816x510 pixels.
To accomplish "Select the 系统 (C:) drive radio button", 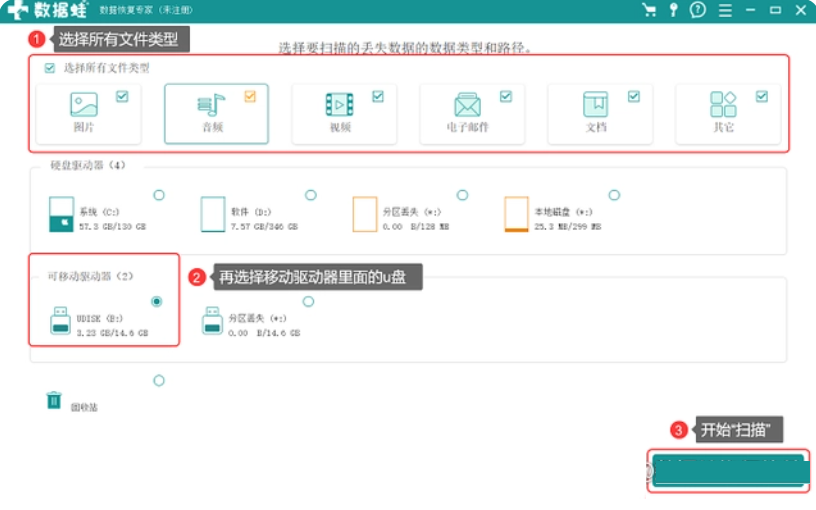I will click(x=159, y=195).
